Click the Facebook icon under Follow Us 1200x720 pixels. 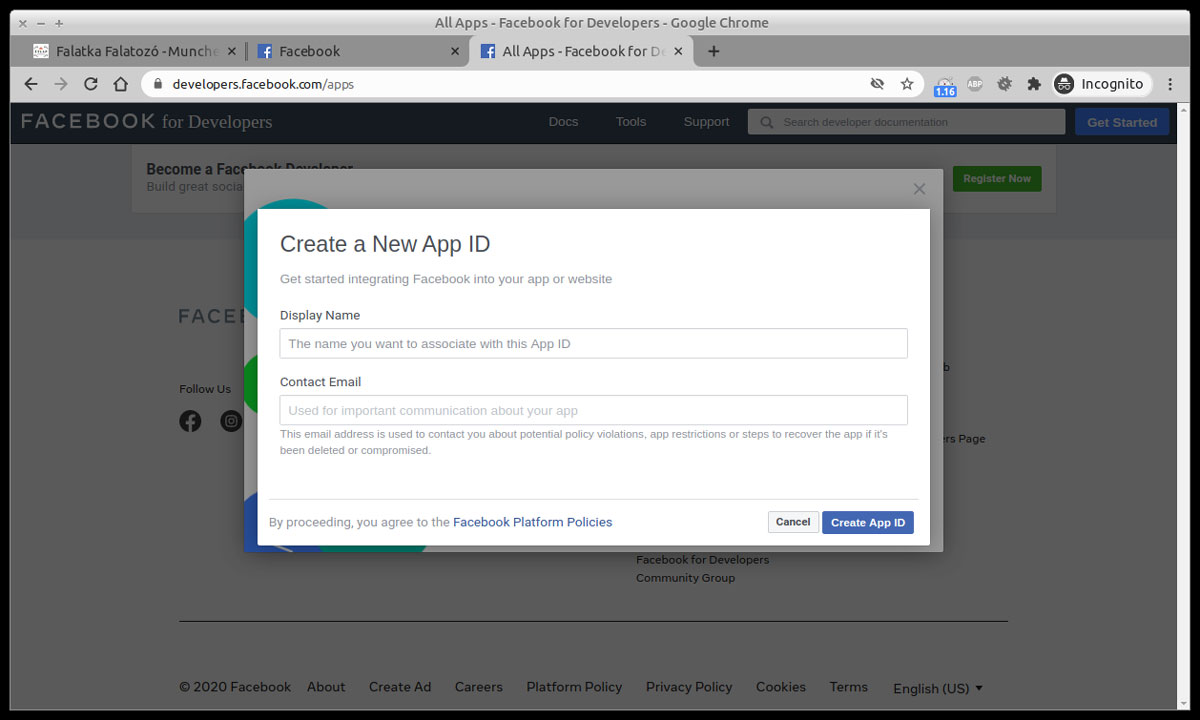(x=190, y=421)
